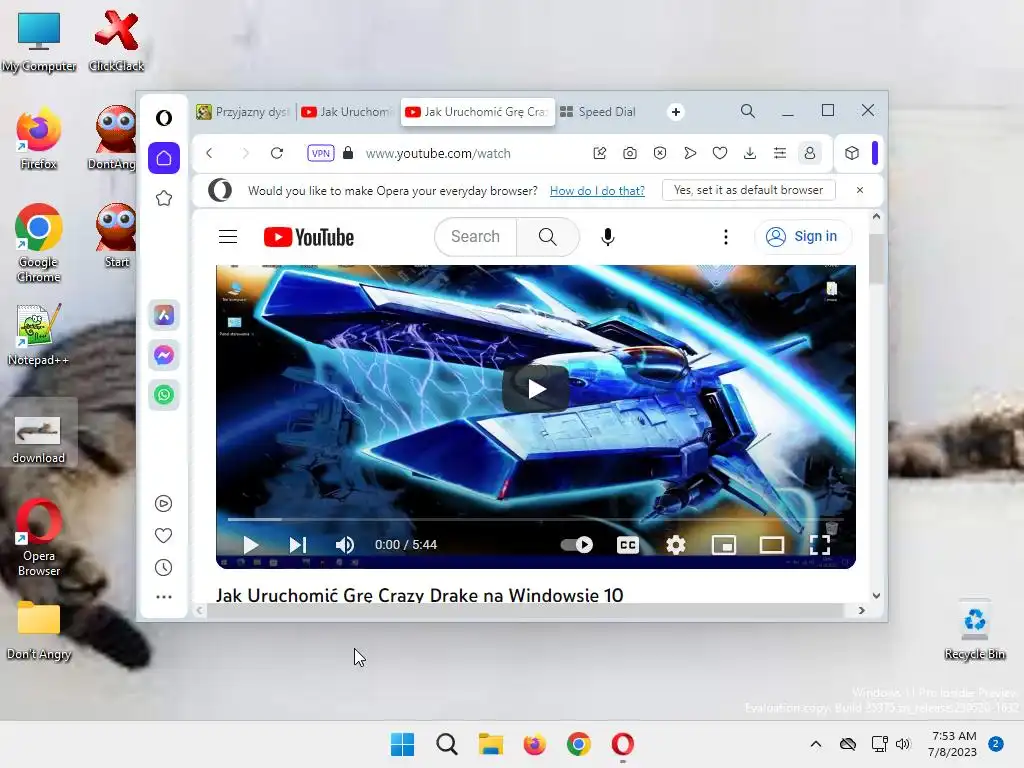Open WhatsApp in Opera sidebar
1024x768 pixels.
(x=164, y=394)
